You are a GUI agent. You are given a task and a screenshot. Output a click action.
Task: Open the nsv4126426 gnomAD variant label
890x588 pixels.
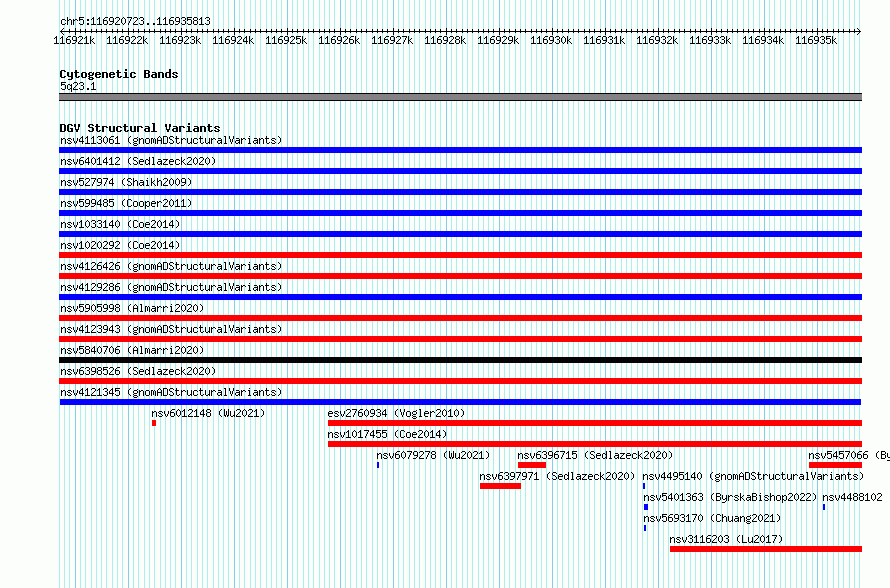pyautogui.click(x=171, y=266)
